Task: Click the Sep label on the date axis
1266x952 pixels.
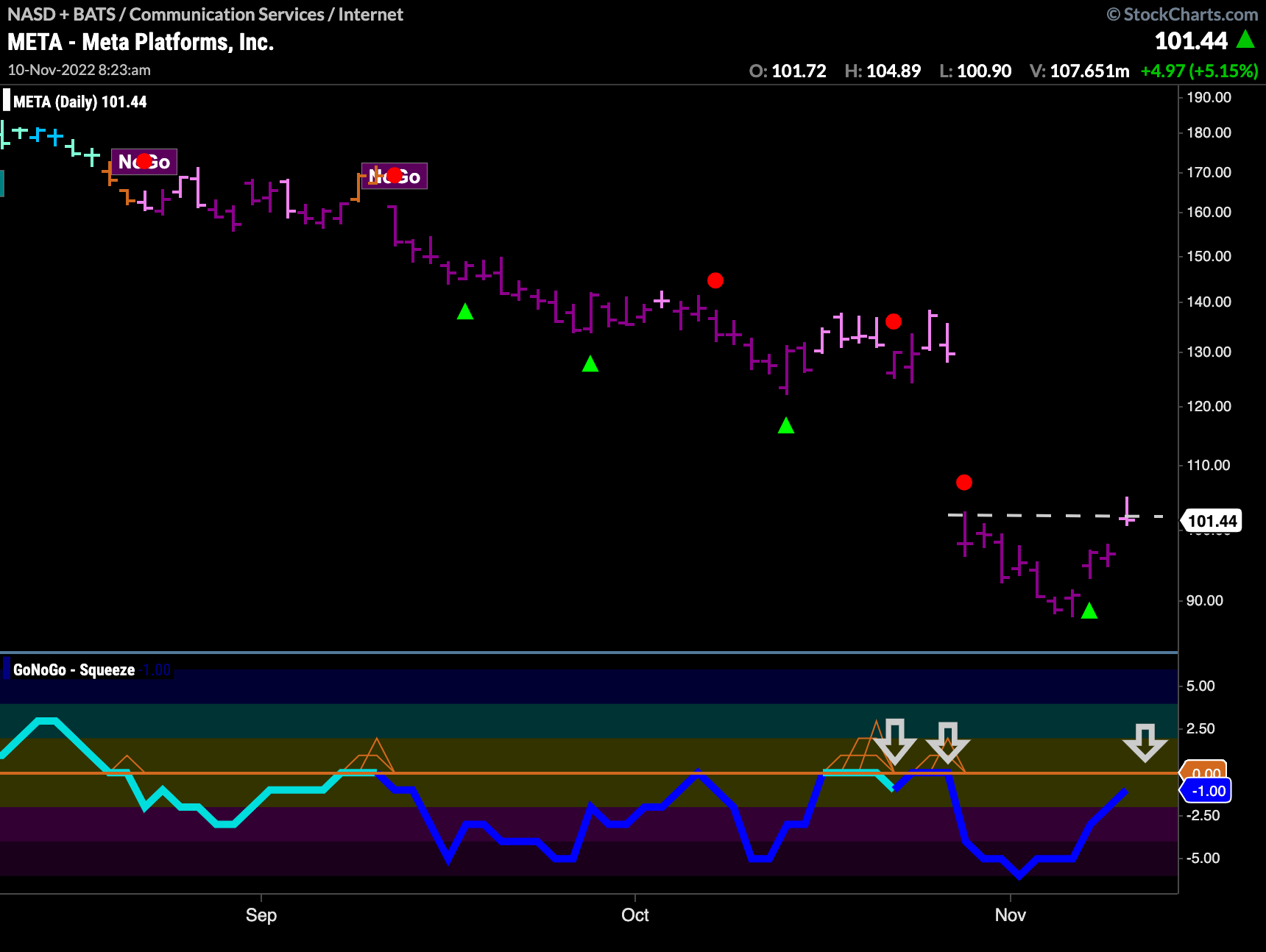Action: [x=261, y=914]
